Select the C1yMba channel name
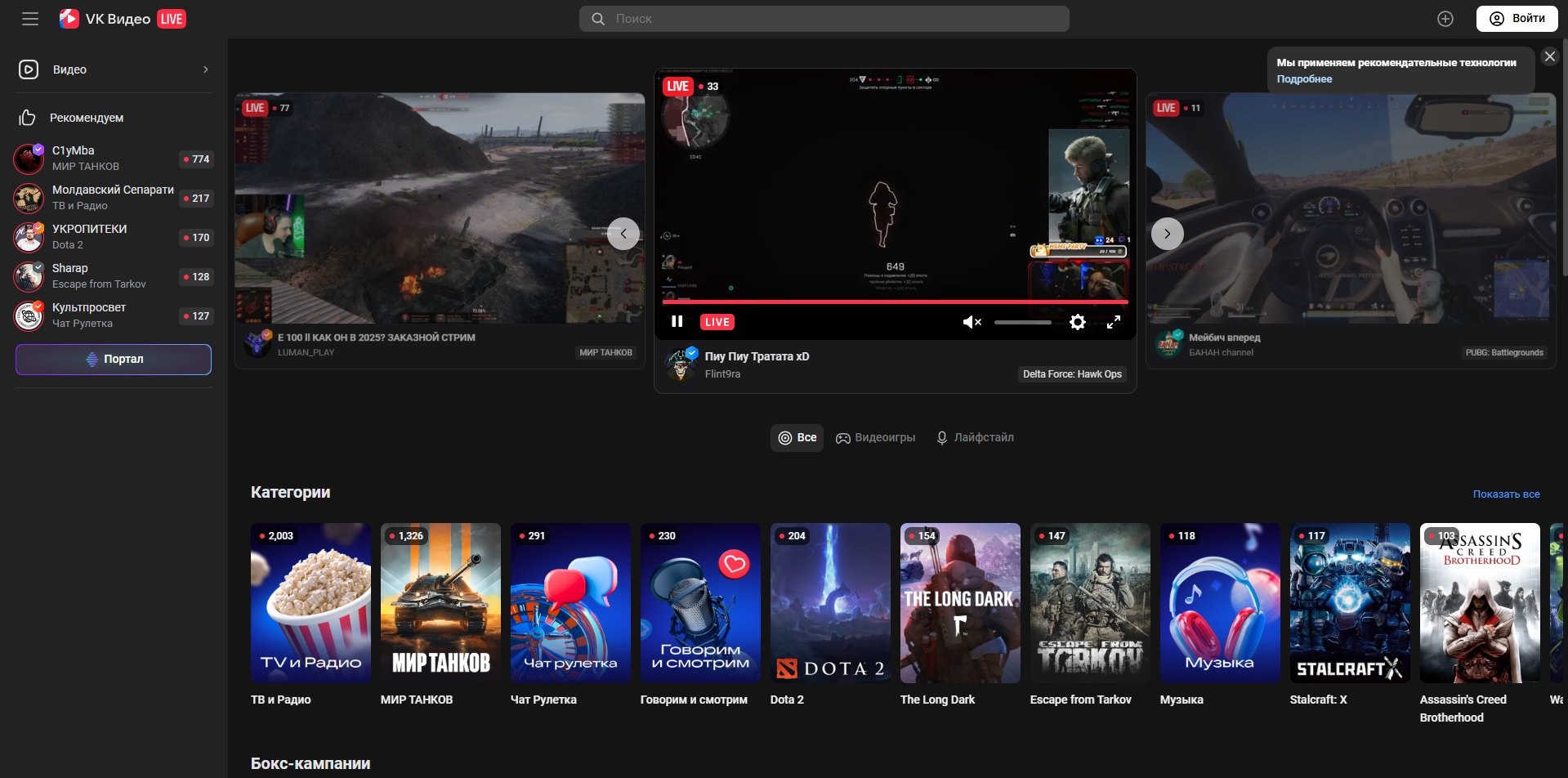Image resolution: width=1568 pixels, height=778 pixels. tap(73, 150)
